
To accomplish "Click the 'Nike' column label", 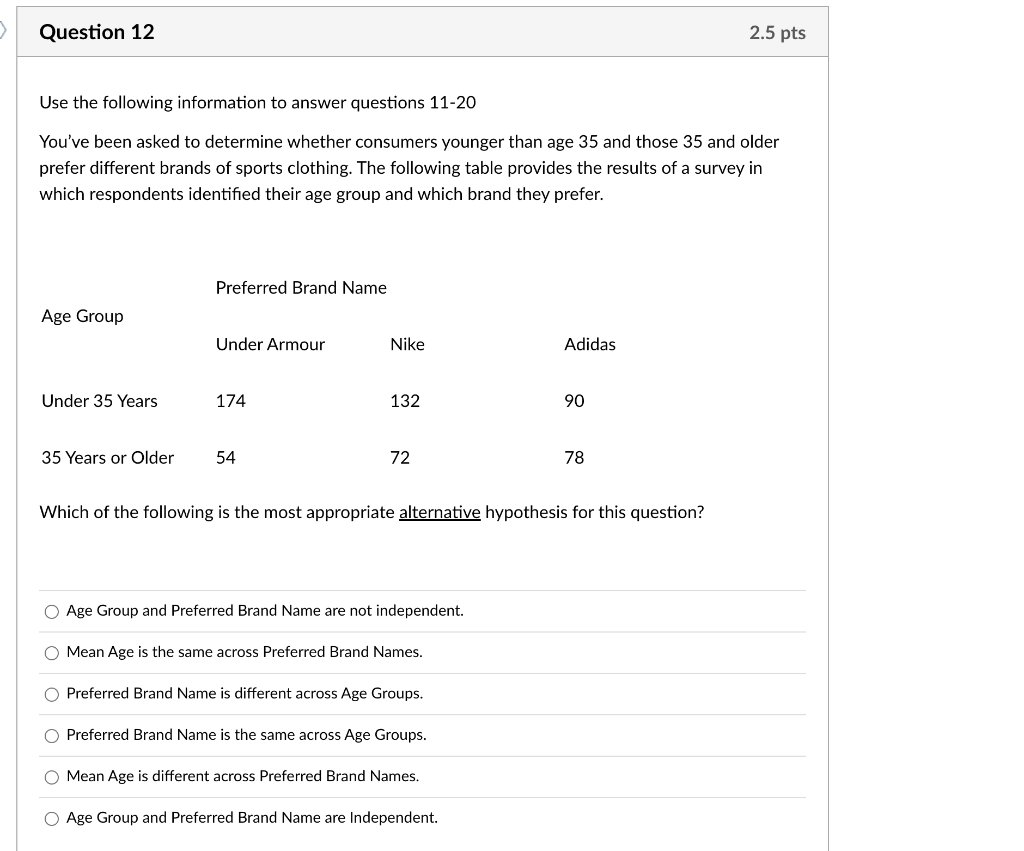I will pos(407,344).
